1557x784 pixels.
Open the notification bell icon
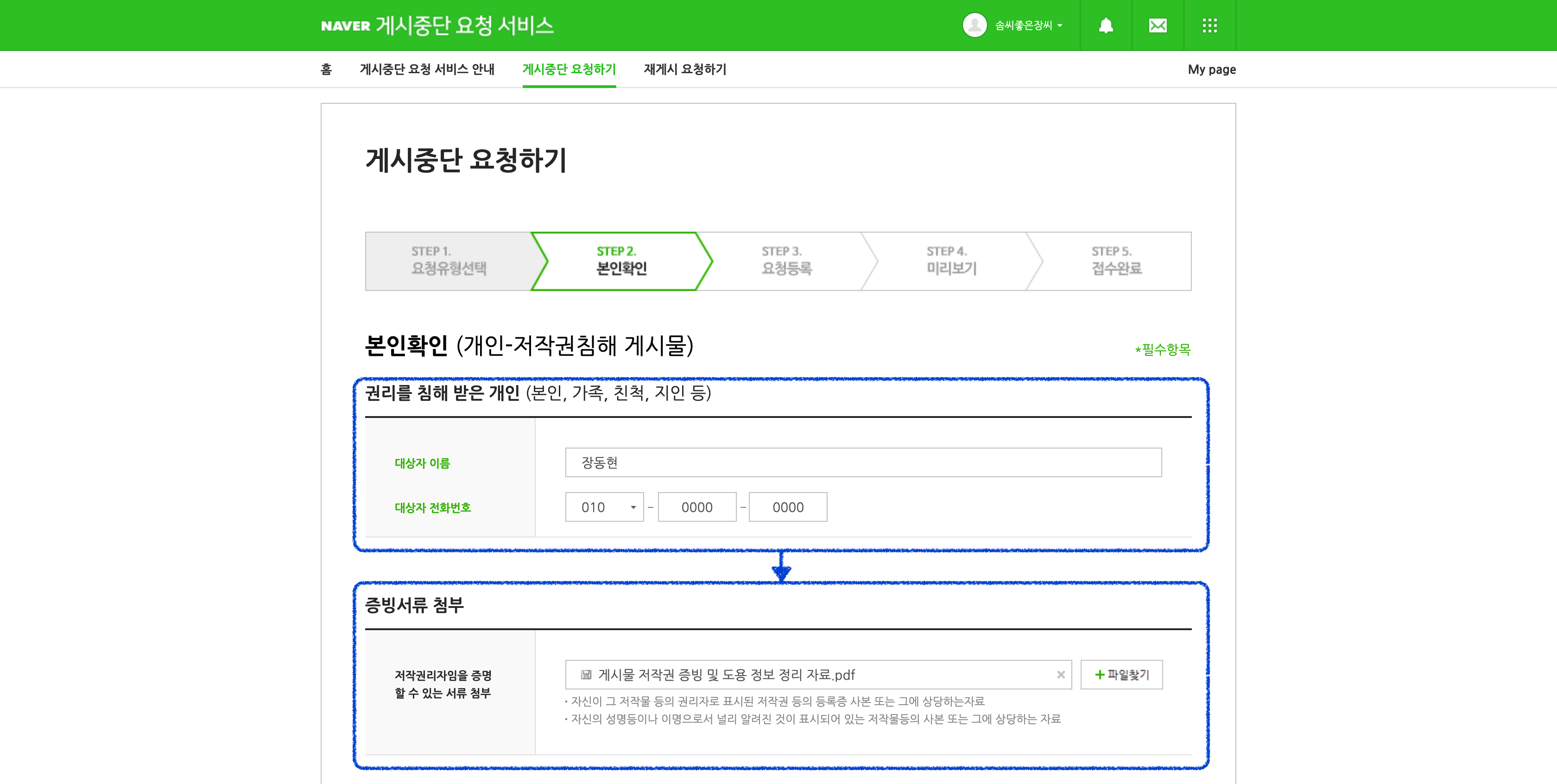click(1106, 25)
